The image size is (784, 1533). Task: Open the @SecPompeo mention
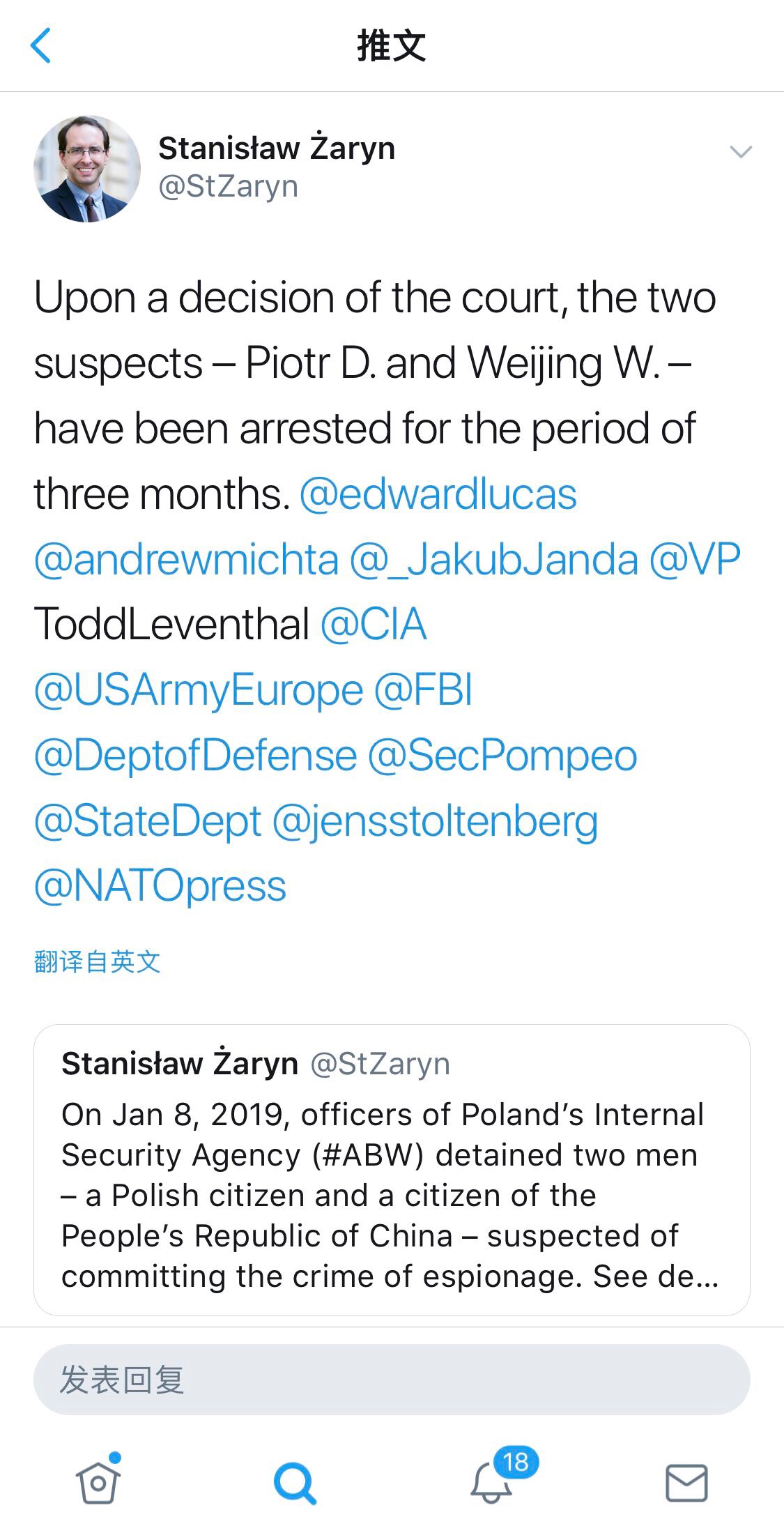(x=502, y=756)
